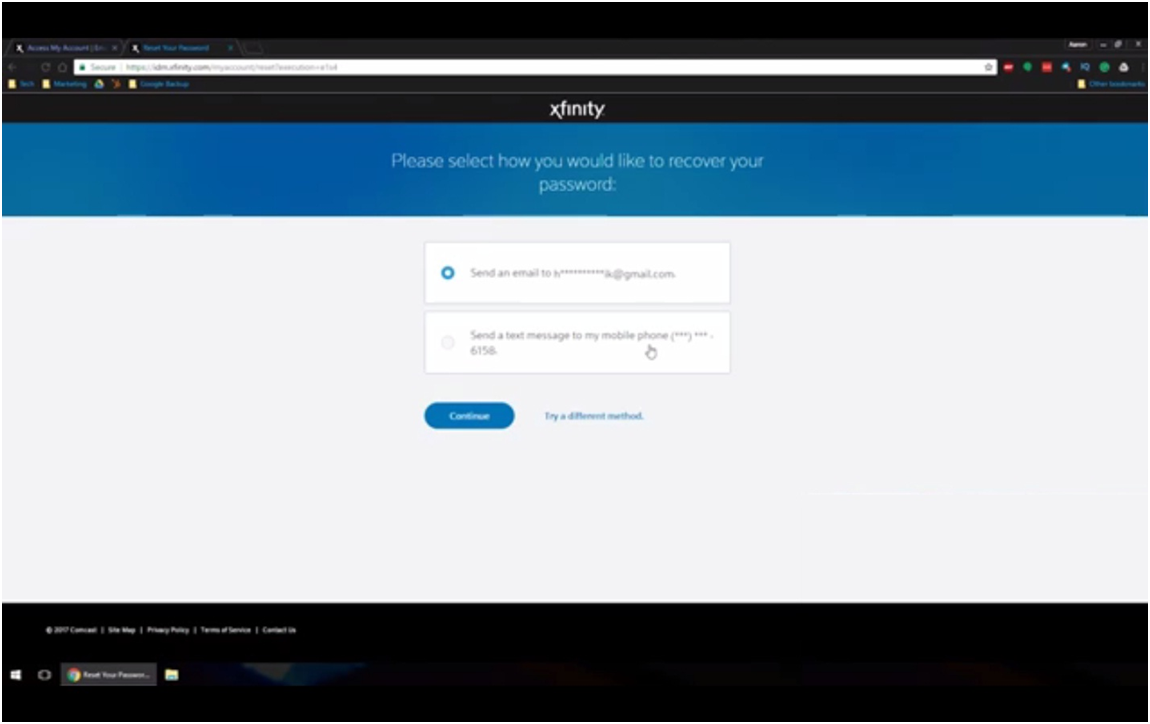This screenshot has width=1150, height=724.
Task: Open the Aaron profile button
Action: pyautogui.click(x=1077, y=45)
